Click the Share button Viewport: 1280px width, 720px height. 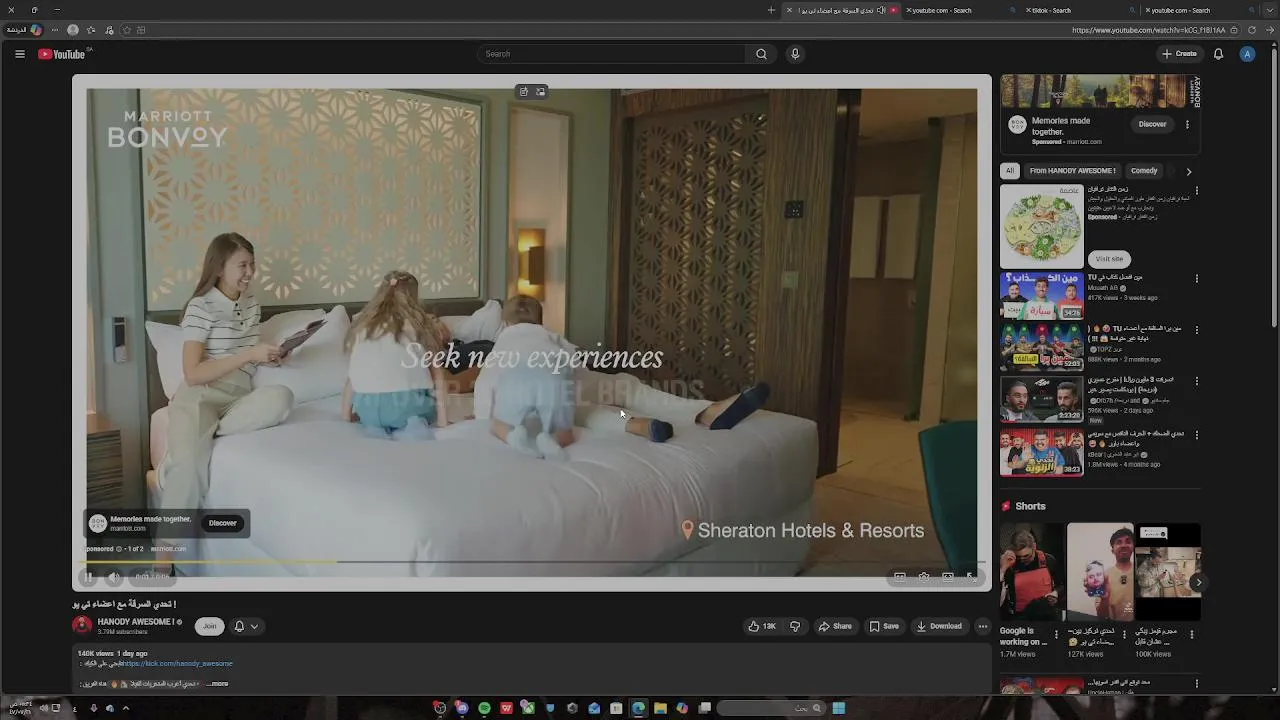tap(835, 626)
